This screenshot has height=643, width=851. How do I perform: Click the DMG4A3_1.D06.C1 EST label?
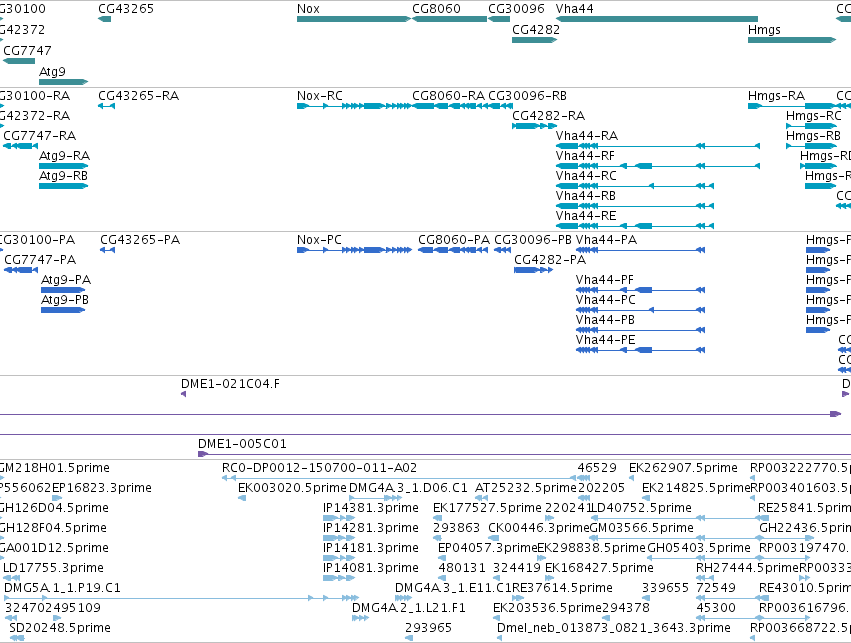point(408,488)
